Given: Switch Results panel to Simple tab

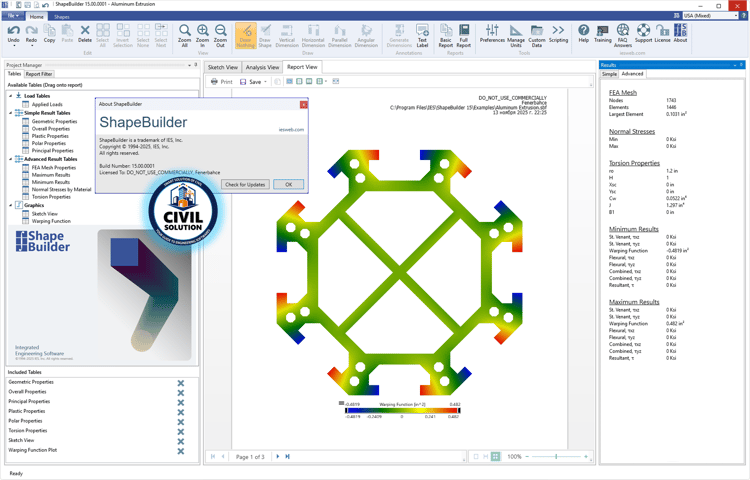Looking at the screenshot, I should pyautogui.click(x=609, y=74).
